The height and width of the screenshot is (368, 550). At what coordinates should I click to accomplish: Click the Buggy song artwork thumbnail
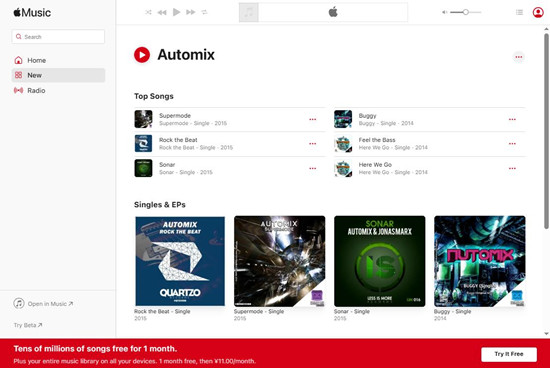[343, 119]
